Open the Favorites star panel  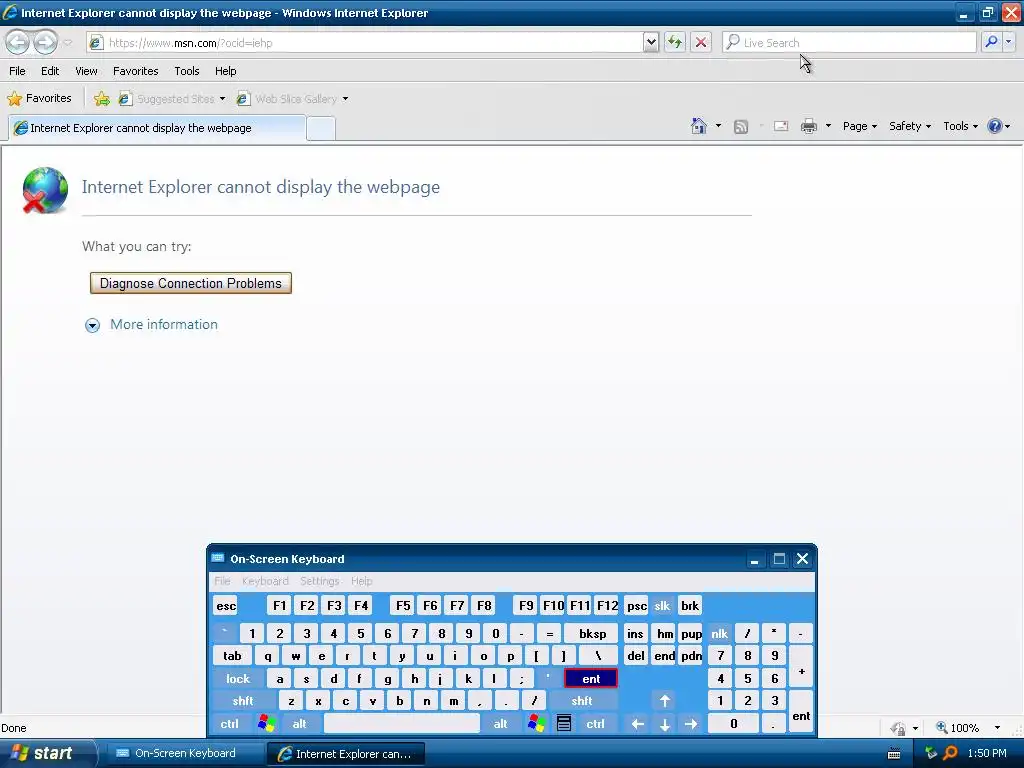(39, 99)
